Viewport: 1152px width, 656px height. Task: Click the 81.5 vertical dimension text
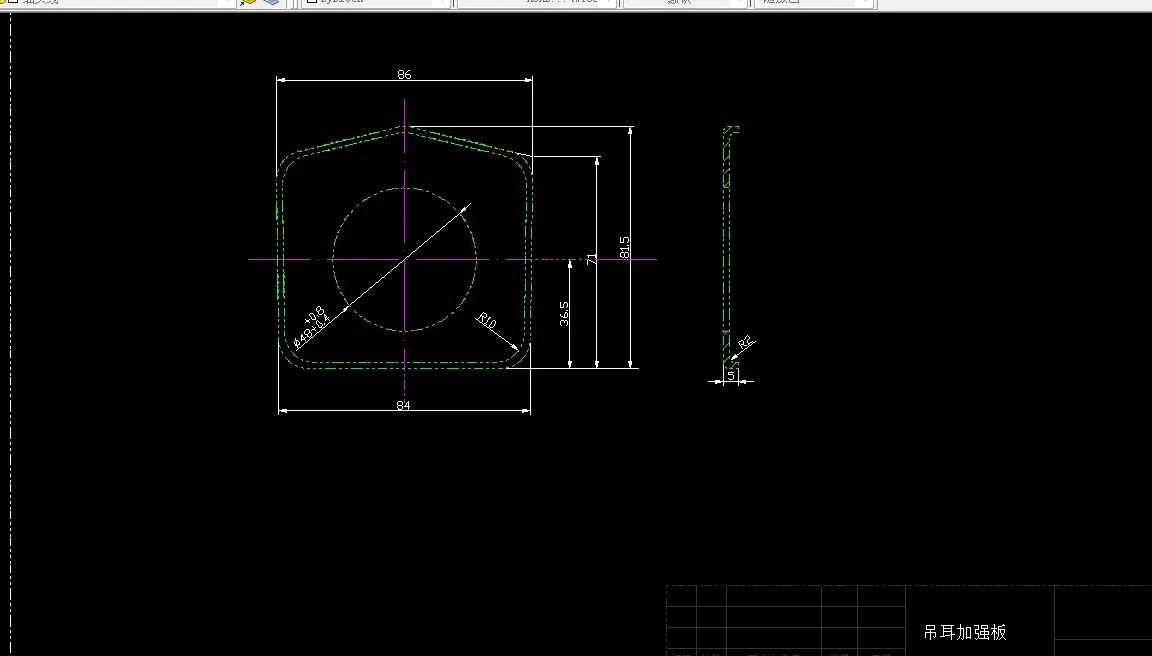click(x=624, y=246)
